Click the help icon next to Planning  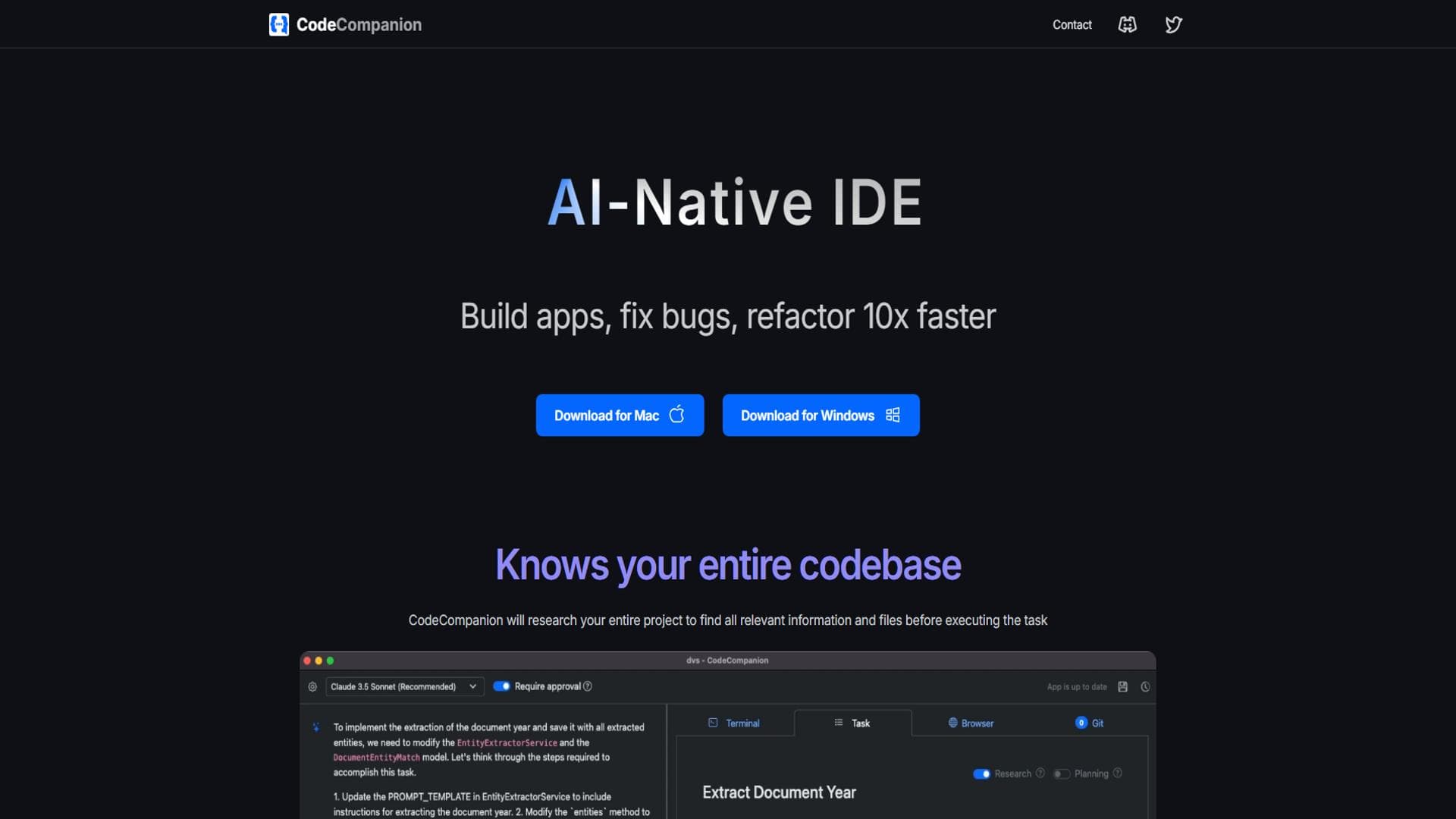click(x=1116, y=773)
